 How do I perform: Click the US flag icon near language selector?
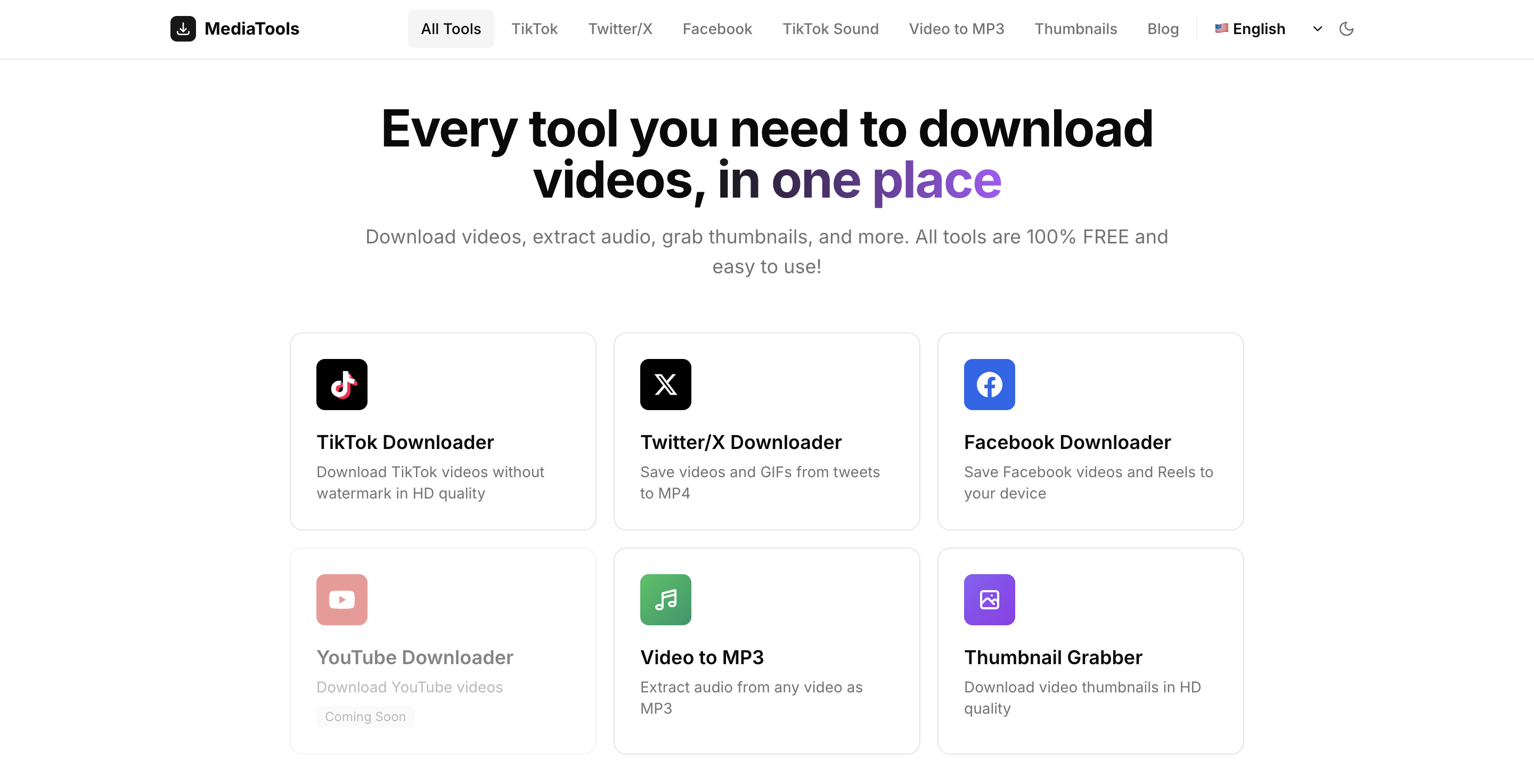[x=1222, y=28]
